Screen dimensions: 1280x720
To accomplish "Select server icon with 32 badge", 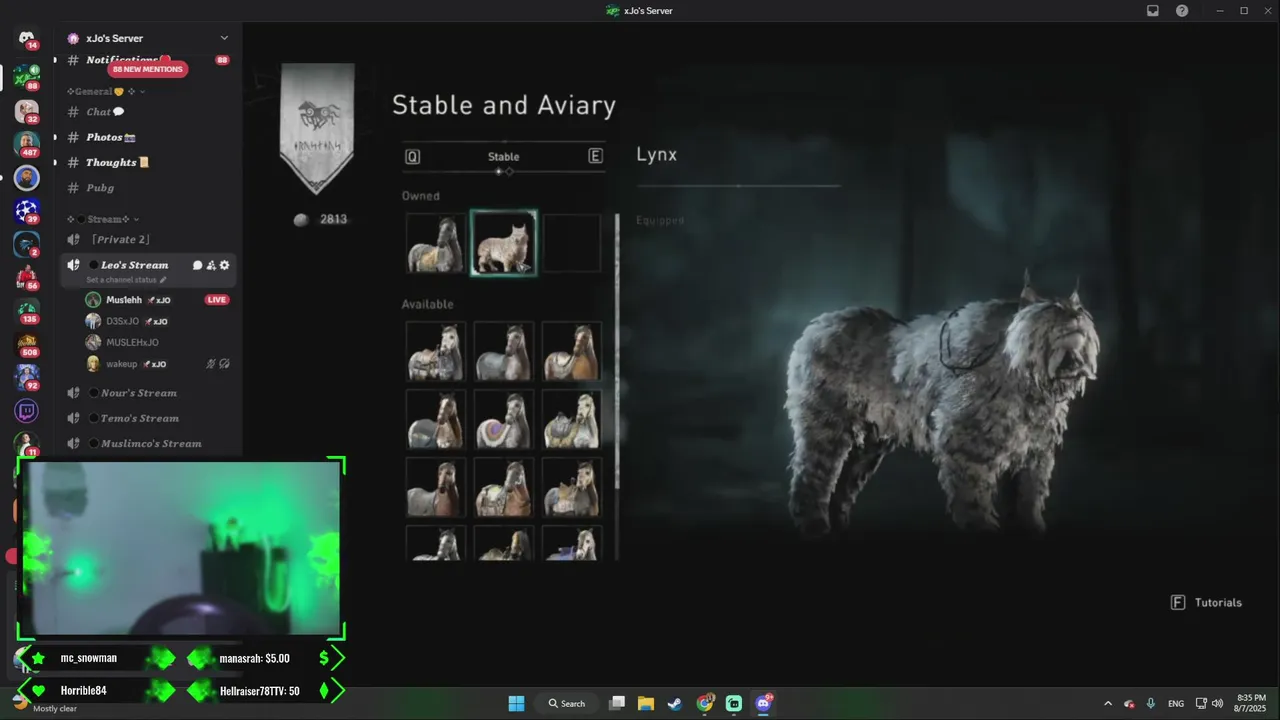I will coord(26,111).
